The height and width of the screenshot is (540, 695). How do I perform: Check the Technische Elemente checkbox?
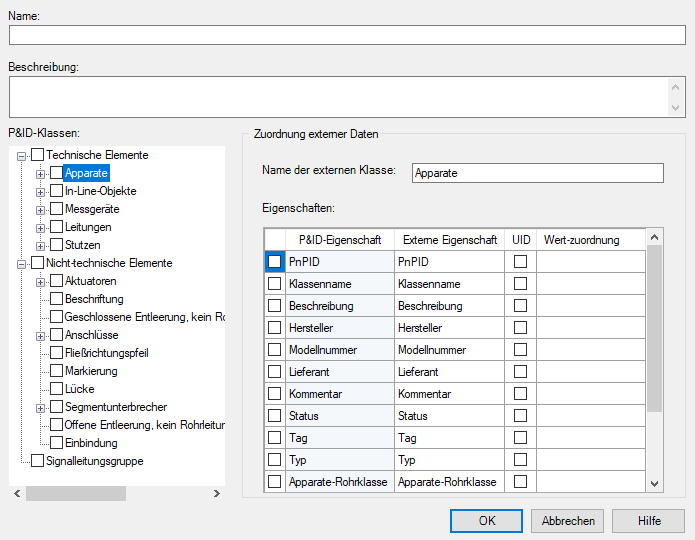pyautogui.click(x=38, y=156)
